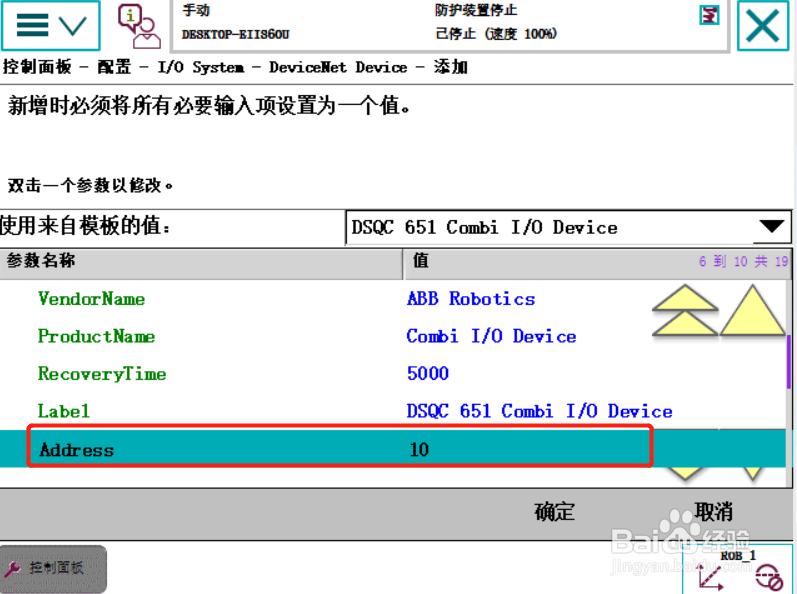Click the Combi I/O Device value
The width and height of the screenshot is (797, 594).
(491, 336)
